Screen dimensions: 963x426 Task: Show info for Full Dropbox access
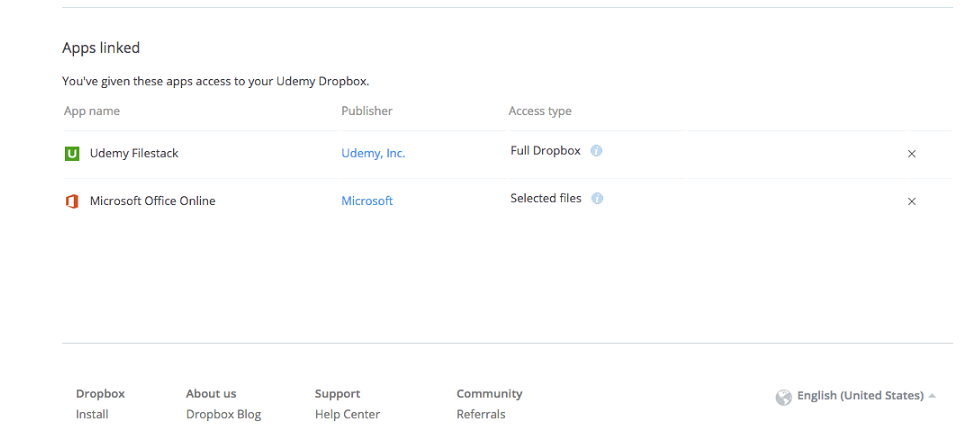[x=596, y=150]
